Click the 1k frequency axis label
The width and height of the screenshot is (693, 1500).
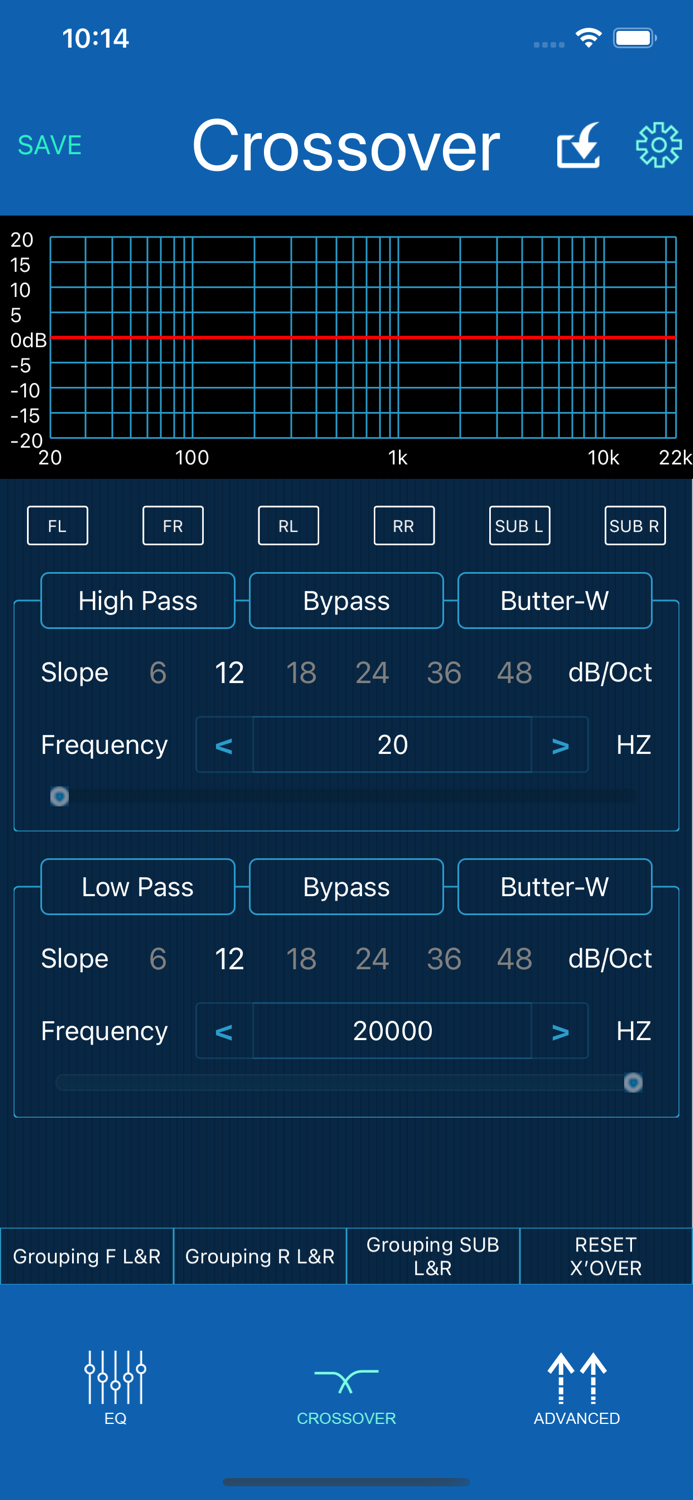pyautogui.click(x=398, y=458)
